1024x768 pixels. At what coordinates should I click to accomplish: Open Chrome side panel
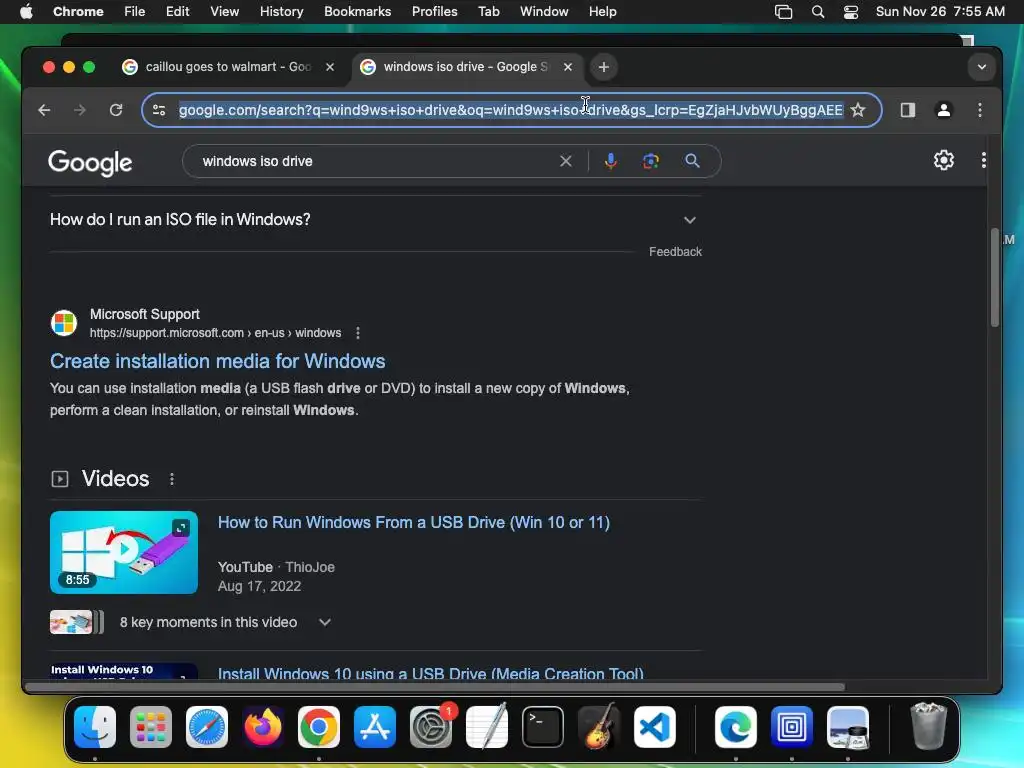[x=908, y=110]
